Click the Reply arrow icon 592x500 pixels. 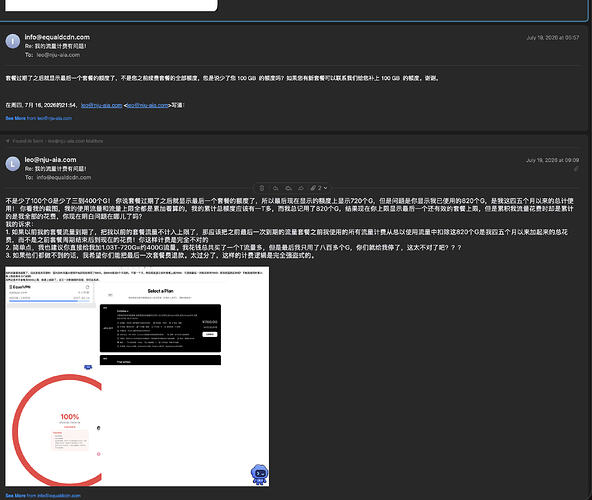(276, 188)
